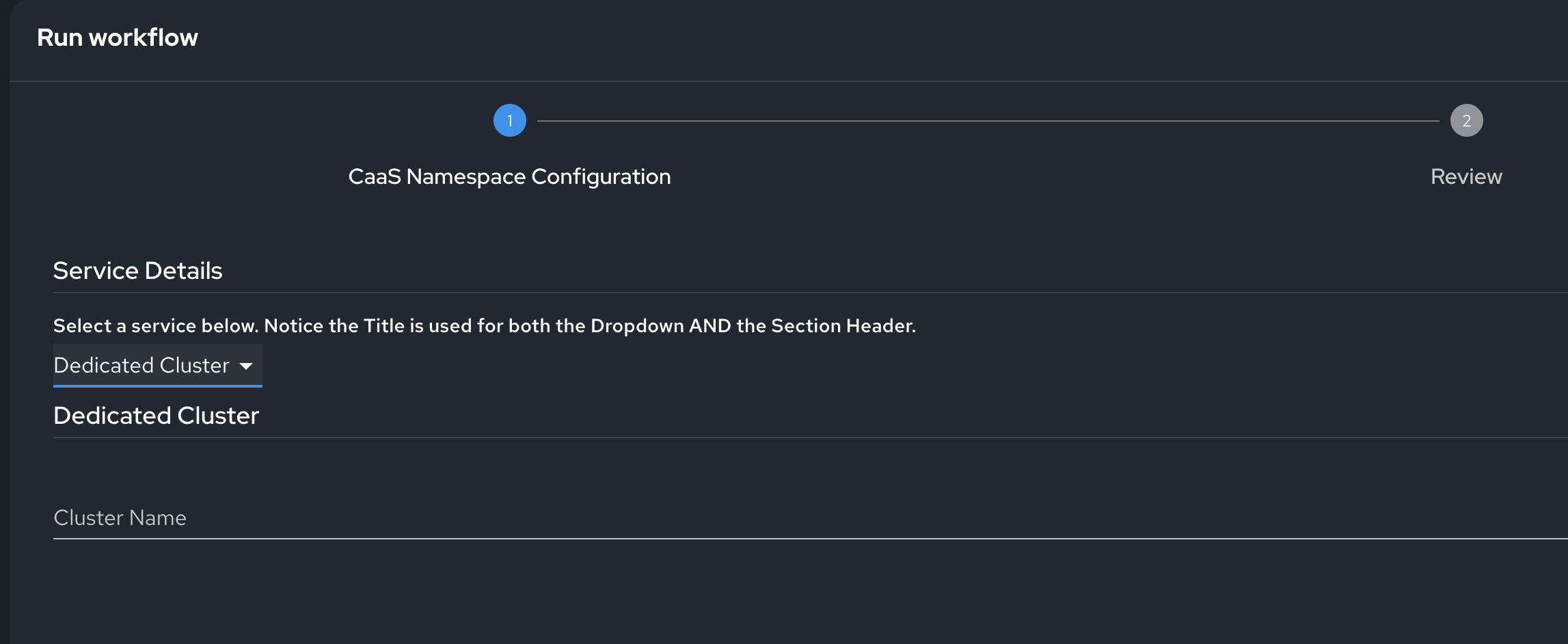
Task: Click the Dedicated Cluster section header
Action: (156, 416)
